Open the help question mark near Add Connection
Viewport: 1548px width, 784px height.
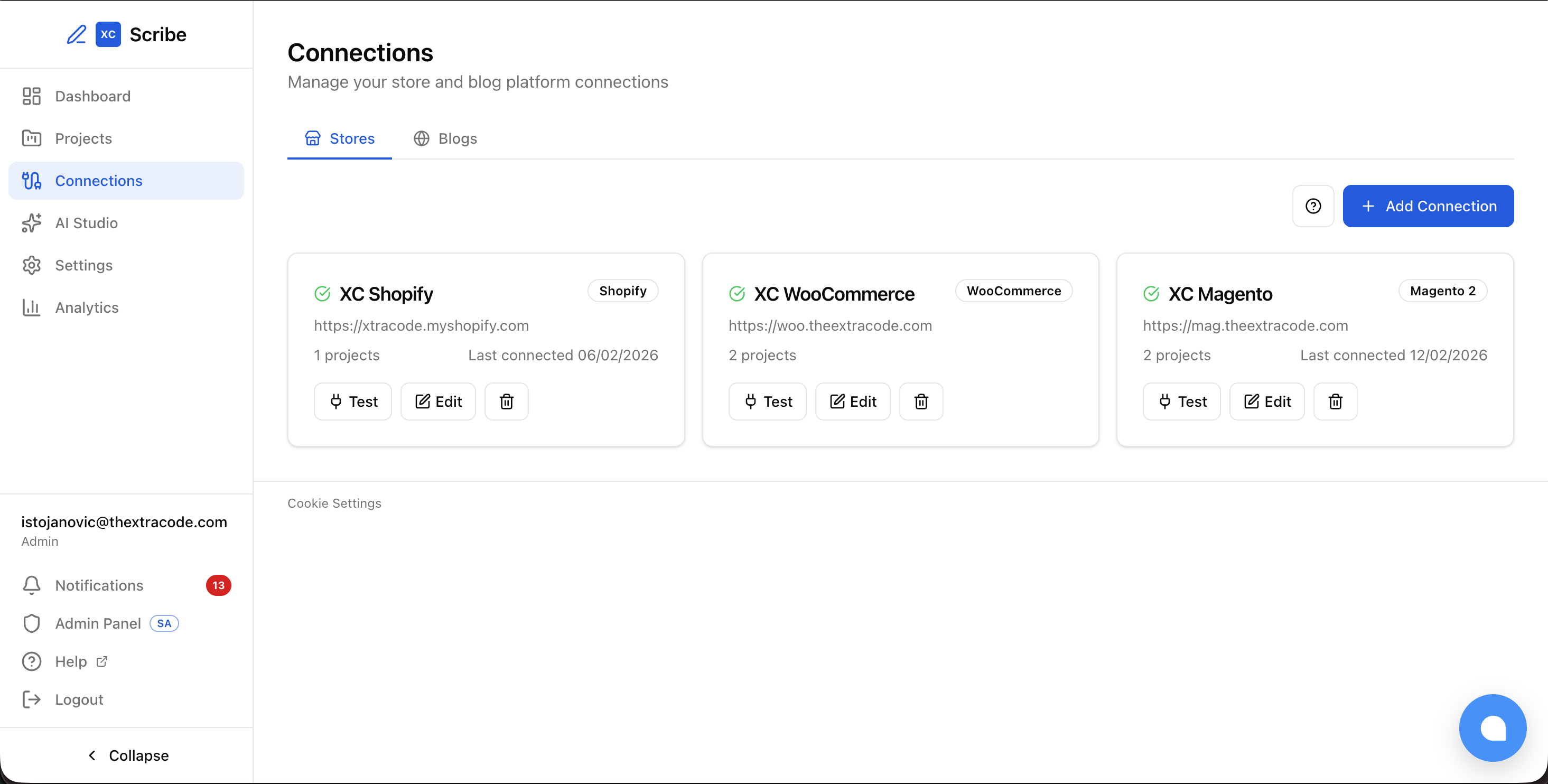(1313, 206)
